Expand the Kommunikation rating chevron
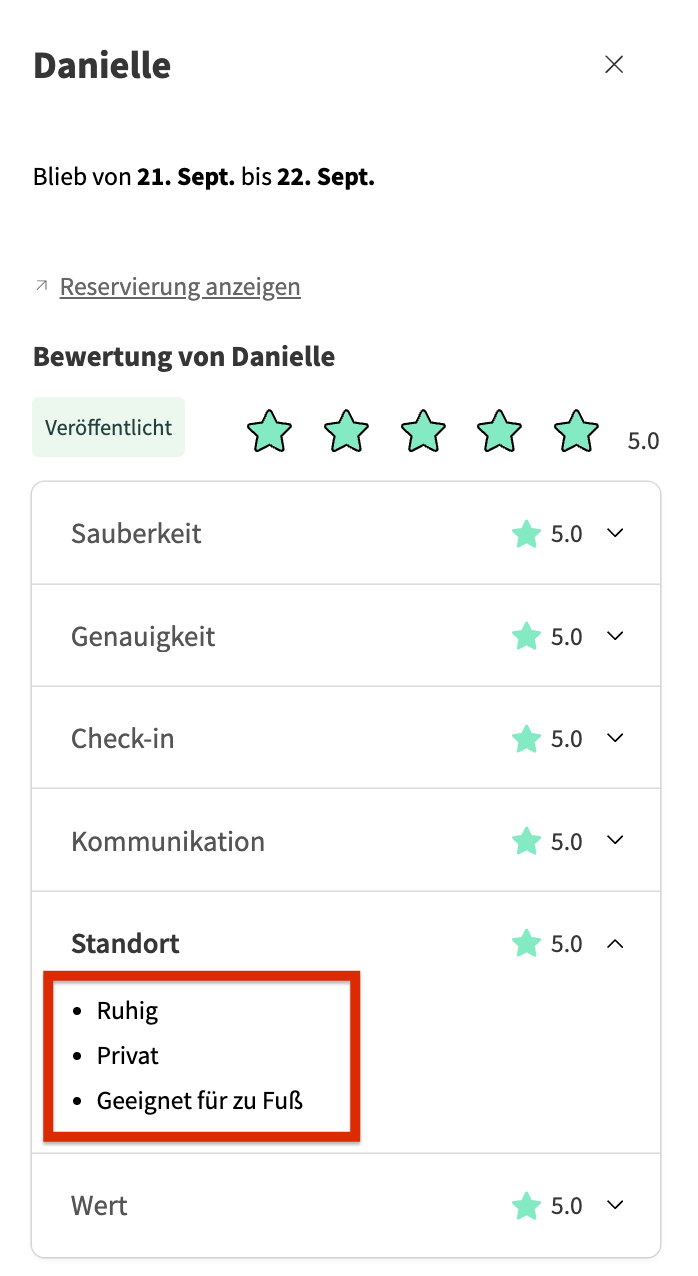This screenshot has height=1276, width=698. coord(616,841)
